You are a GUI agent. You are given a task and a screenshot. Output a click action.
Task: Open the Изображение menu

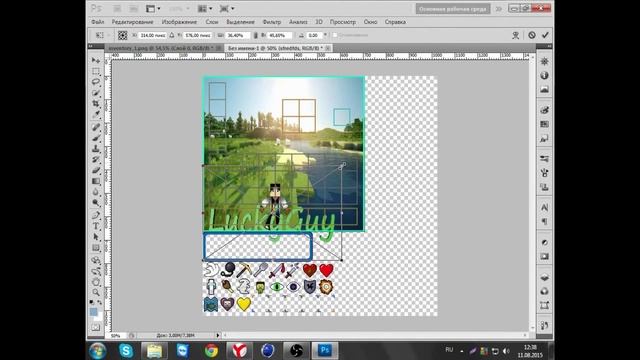pos(179,22)
